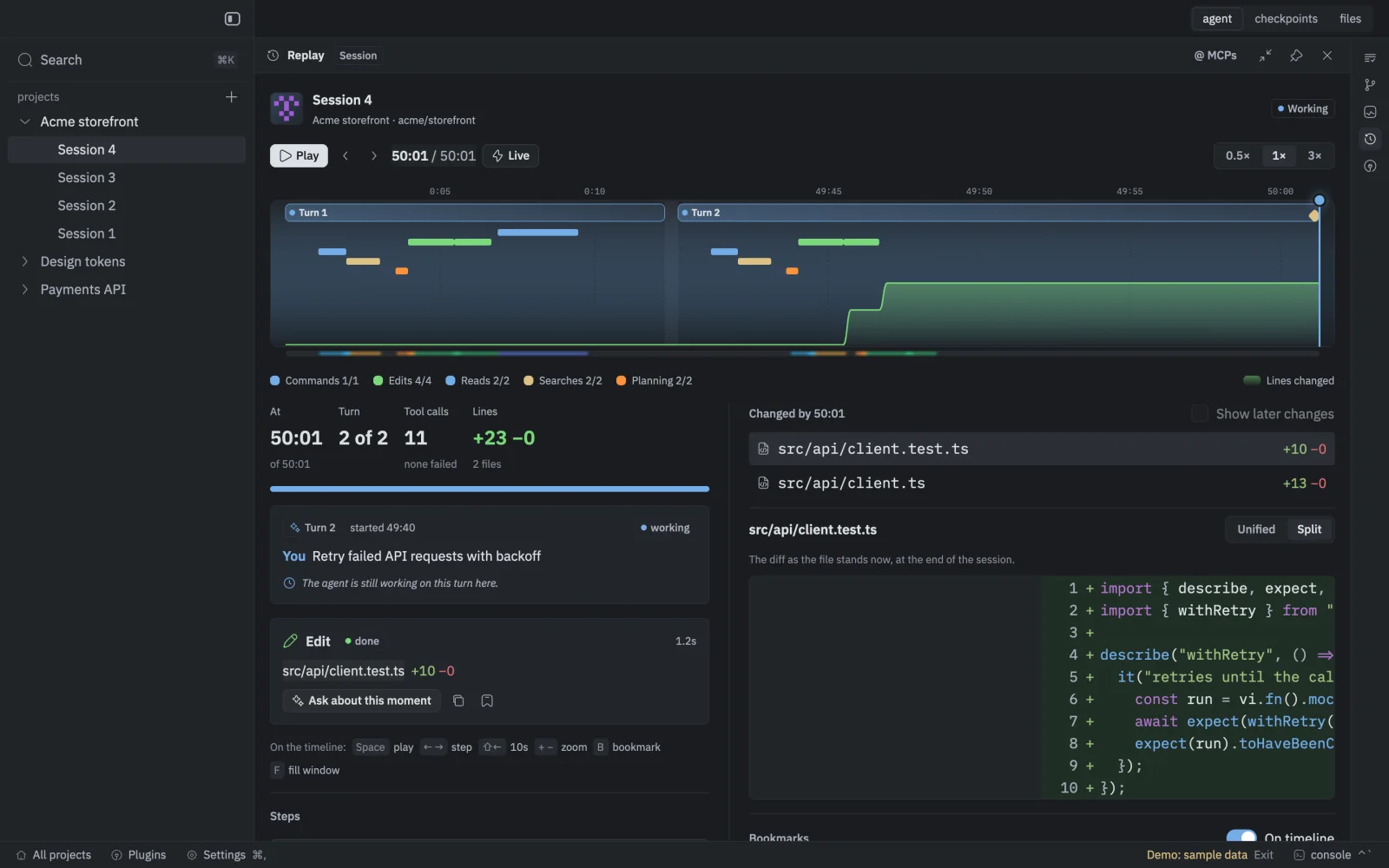Viewport: 1389px width, 868px height.
Task: Set playback speed to 1×
Action: click(x=1279, y=155)
